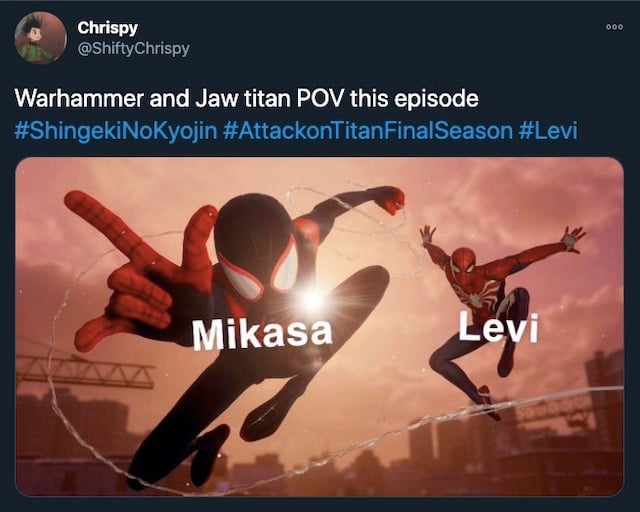This screenshot has height=512, width=640.
Task: Open the #ShingekiNoKyojin hashtag
Action: (x=116, y=131)
